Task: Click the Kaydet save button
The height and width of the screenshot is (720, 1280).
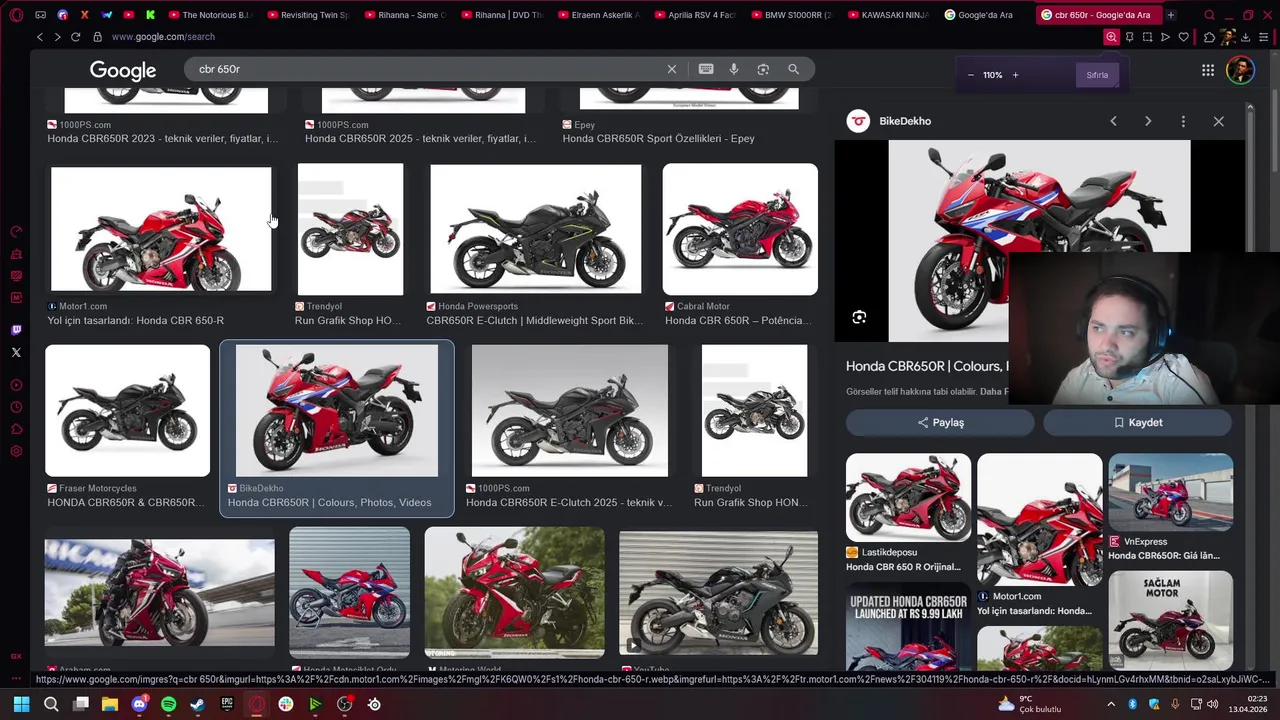Action: click(1138, 422)
